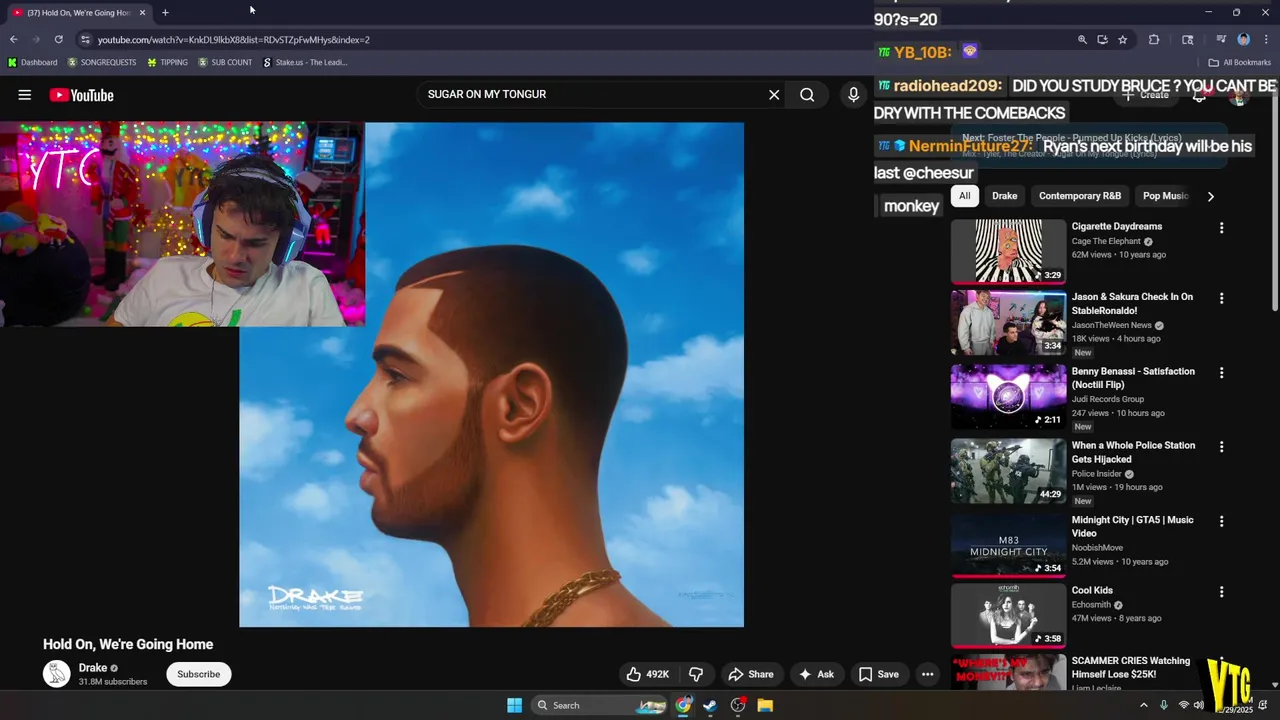The height and width of the screenshot is (720, 1280).
Task: Select the Drake filter chip
Action: [1004, 196]
